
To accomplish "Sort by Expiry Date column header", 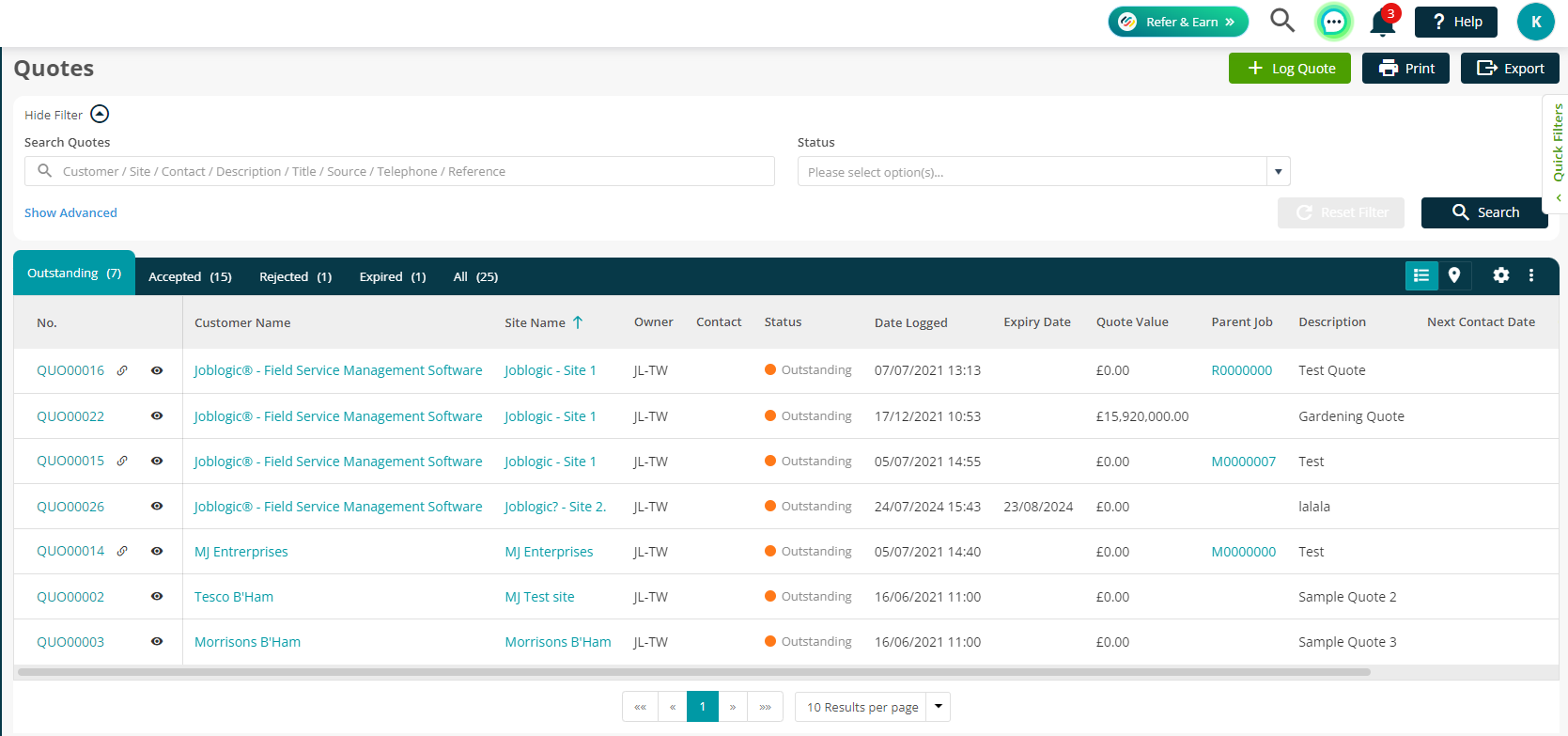I will coord(1037,321).
